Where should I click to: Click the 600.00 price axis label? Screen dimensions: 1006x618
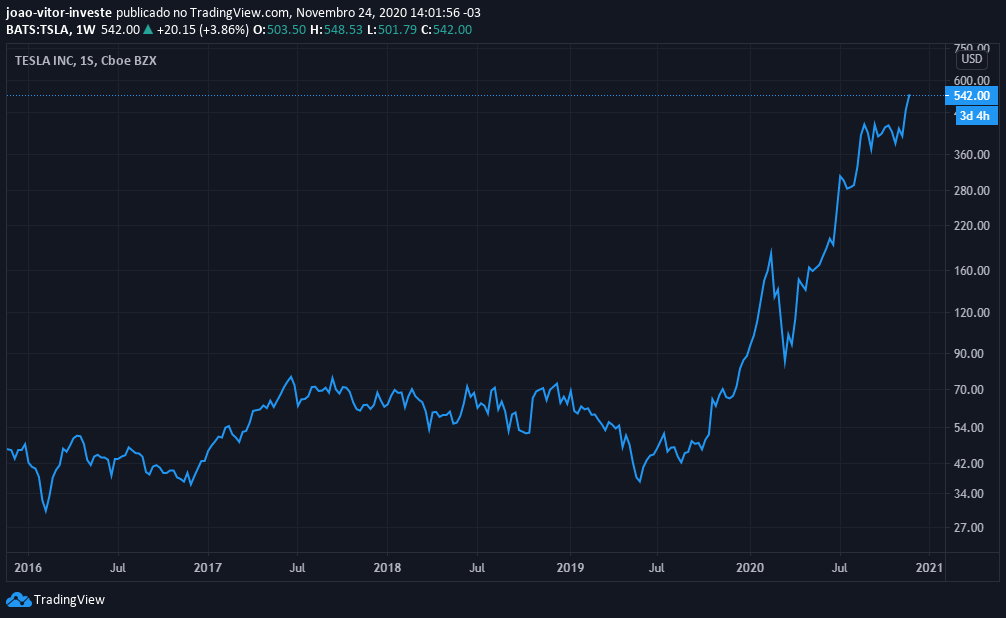971,81
